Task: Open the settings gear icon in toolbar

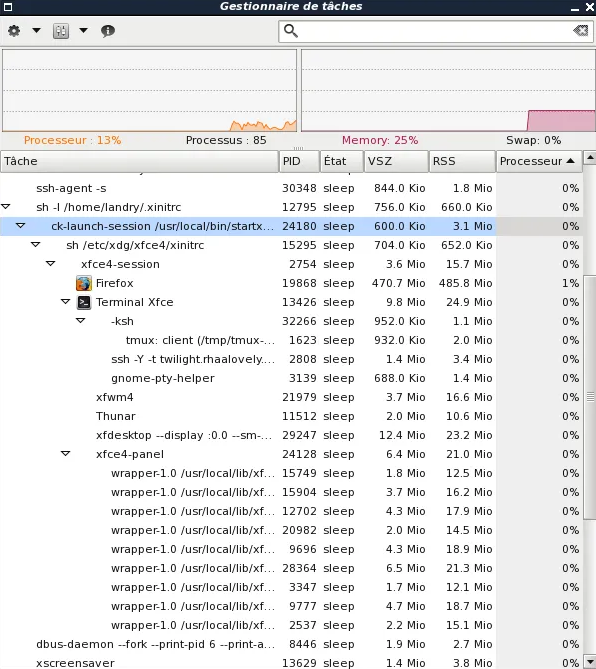Action: [14, 31]
